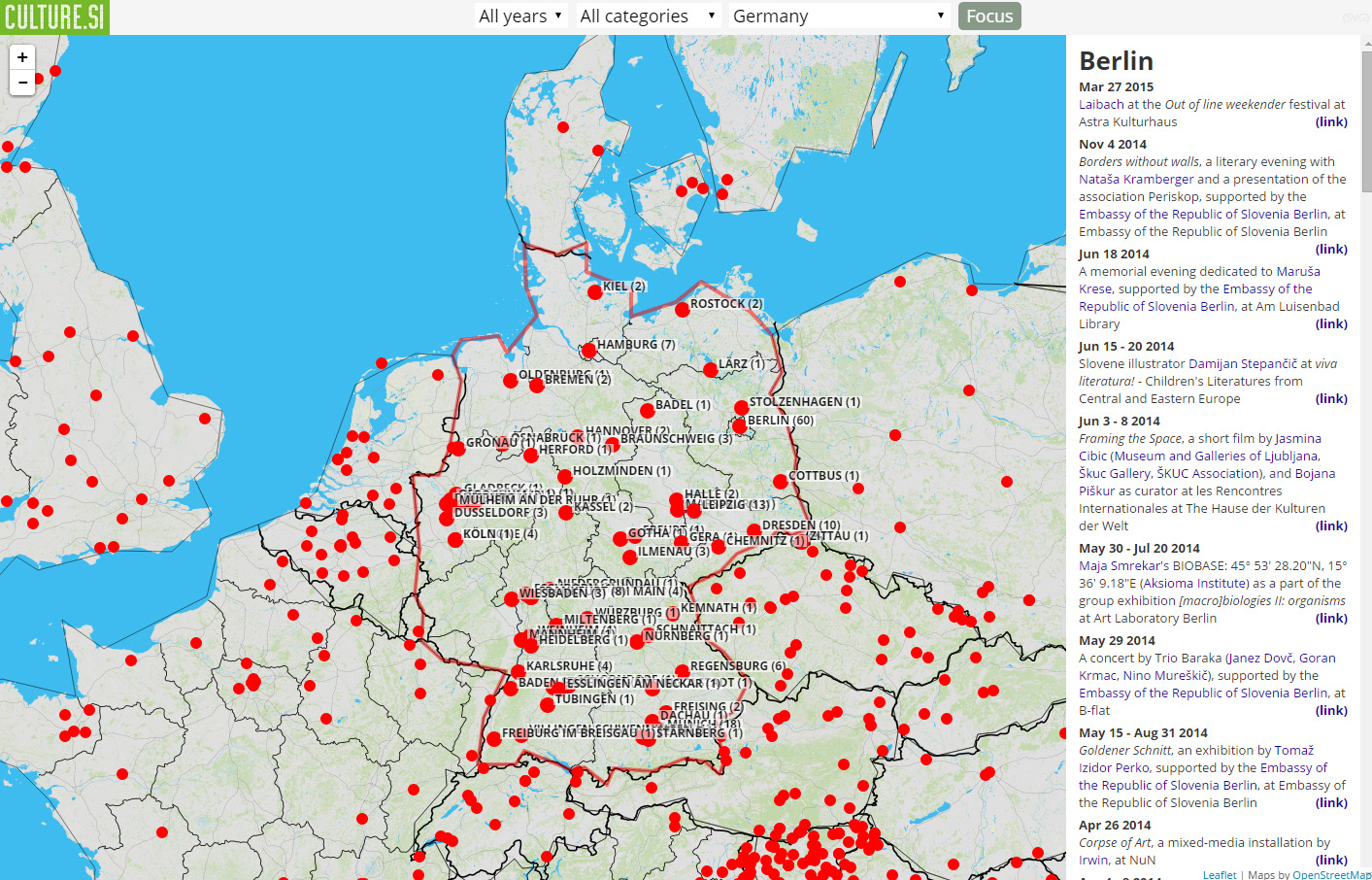This screenshot has width=1372, height=880.
Task: Open the All years dropdown
Action: [x=520, y=17]
